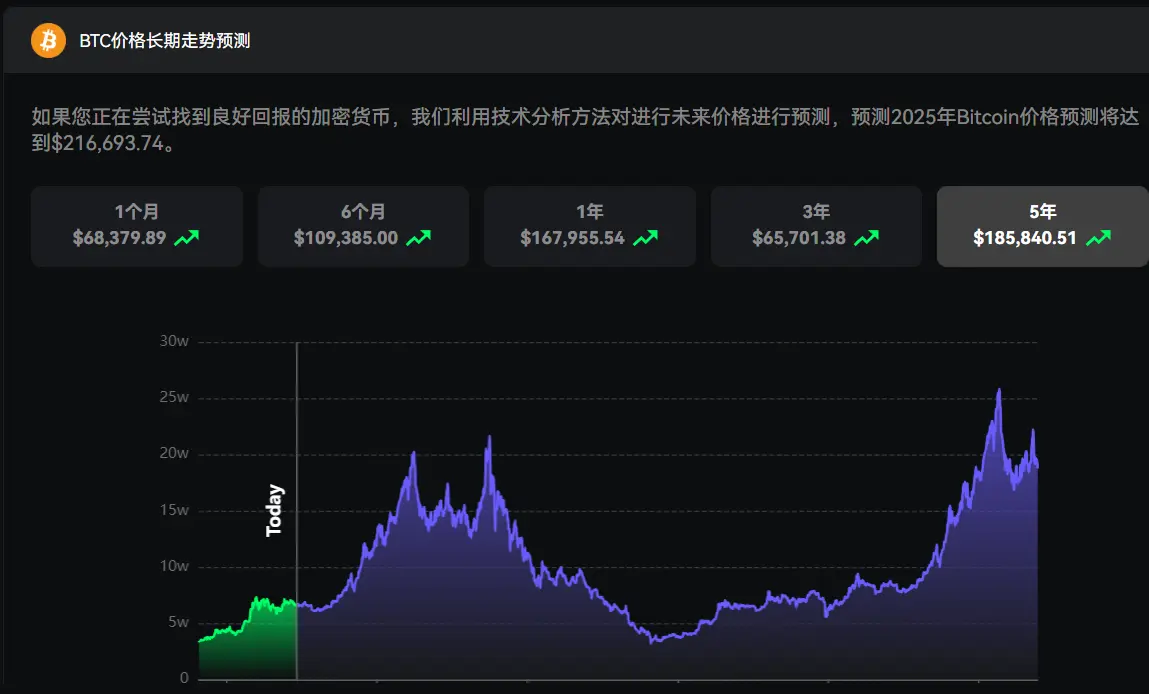
Task: Click the BTC价格长期走势预测 heading
Action: (x=165, y=40)
